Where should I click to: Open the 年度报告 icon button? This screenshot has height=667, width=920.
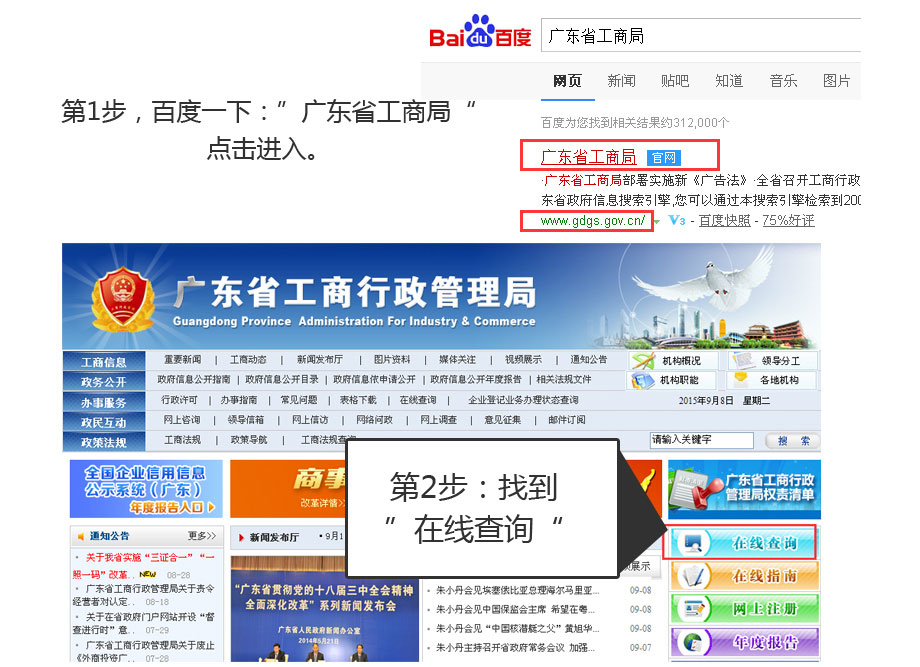[x=741, y=641]
